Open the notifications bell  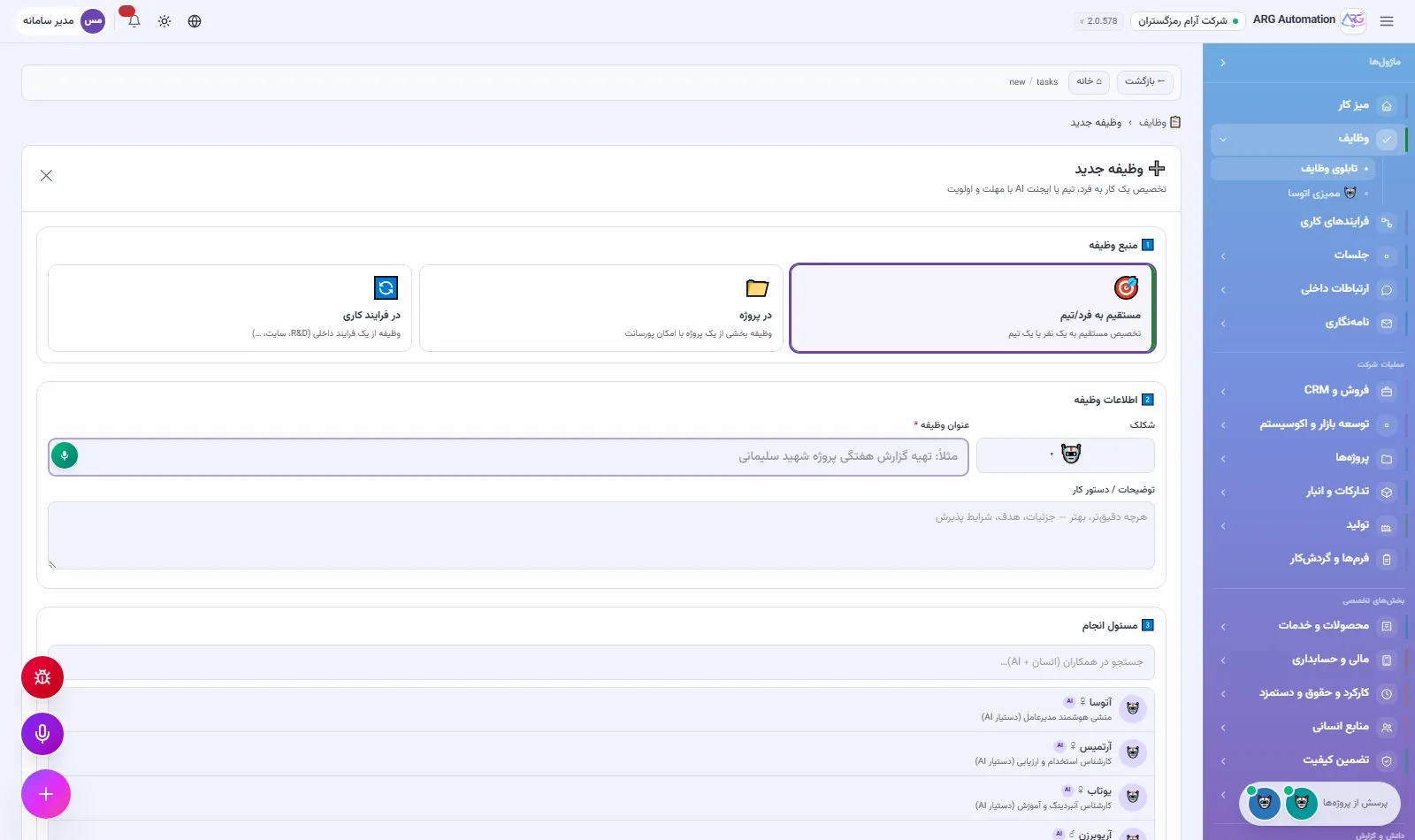pos(134,20)
